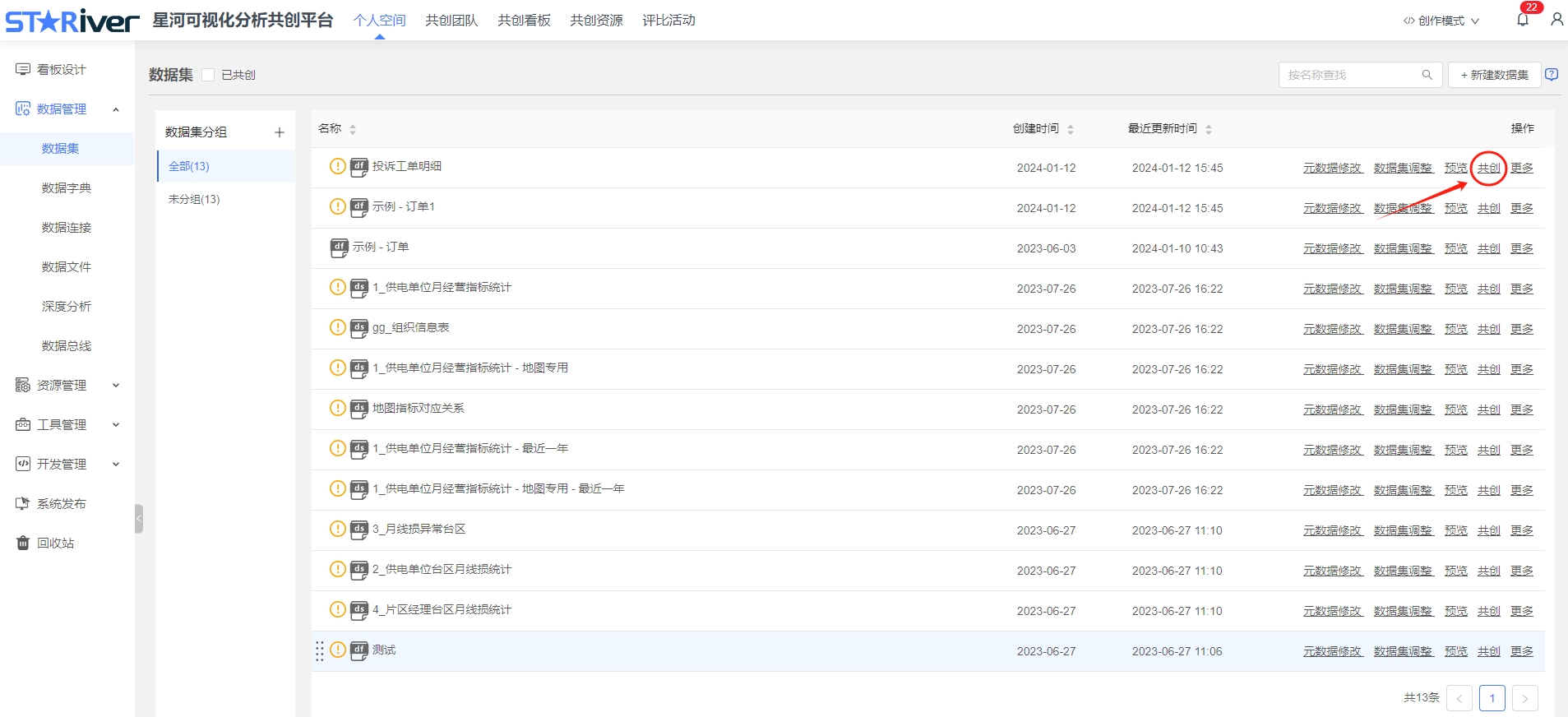Add a new dataset group with plus icon
The height and width of the screenshot is (717, 1568).
(x=280, y=132)
